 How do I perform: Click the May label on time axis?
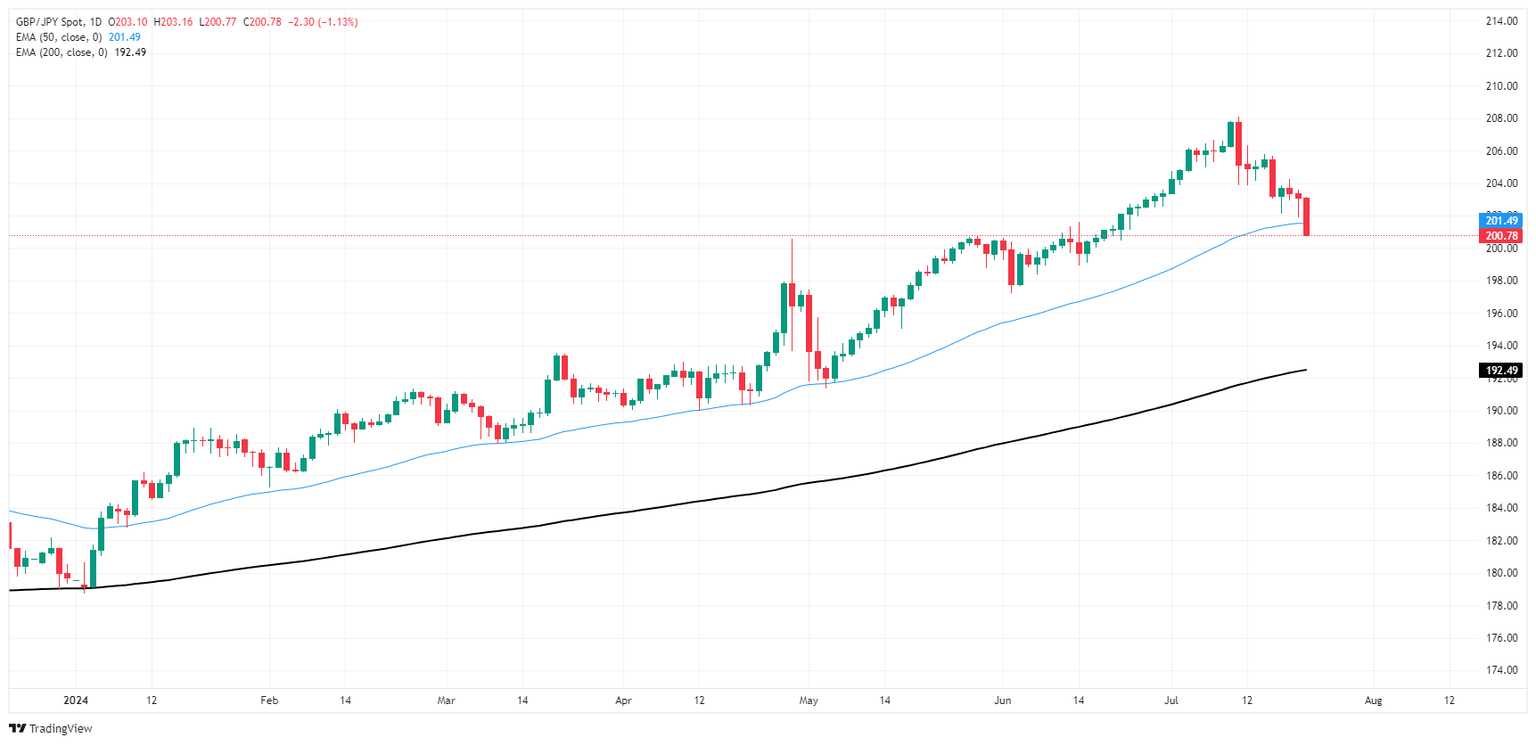click(x=809, y=701)
